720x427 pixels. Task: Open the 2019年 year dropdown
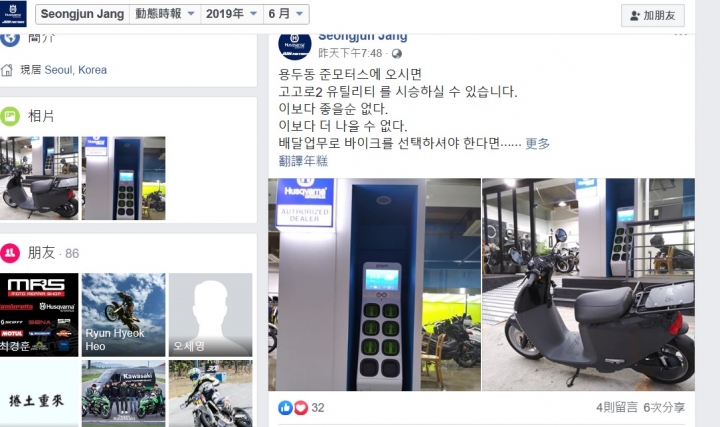[x=231, y=14]
